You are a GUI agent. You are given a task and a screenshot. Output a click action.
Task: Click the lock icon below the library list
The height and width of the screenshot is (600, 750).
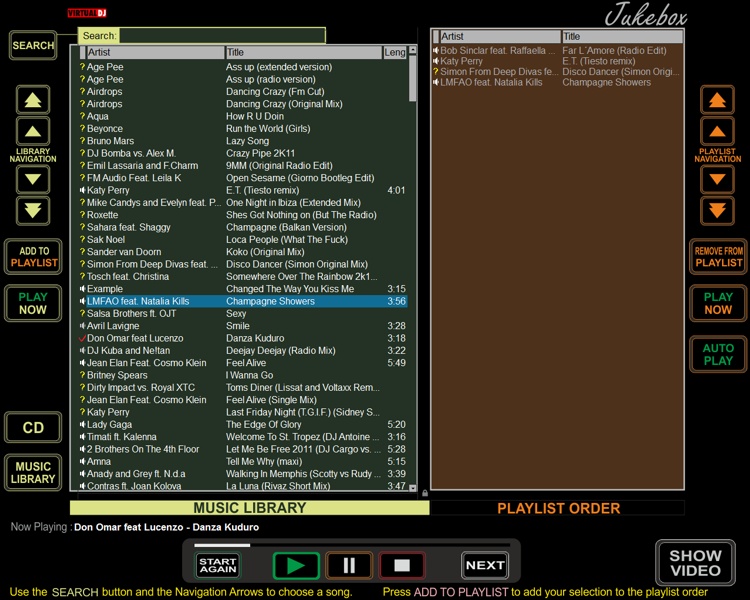425,493
